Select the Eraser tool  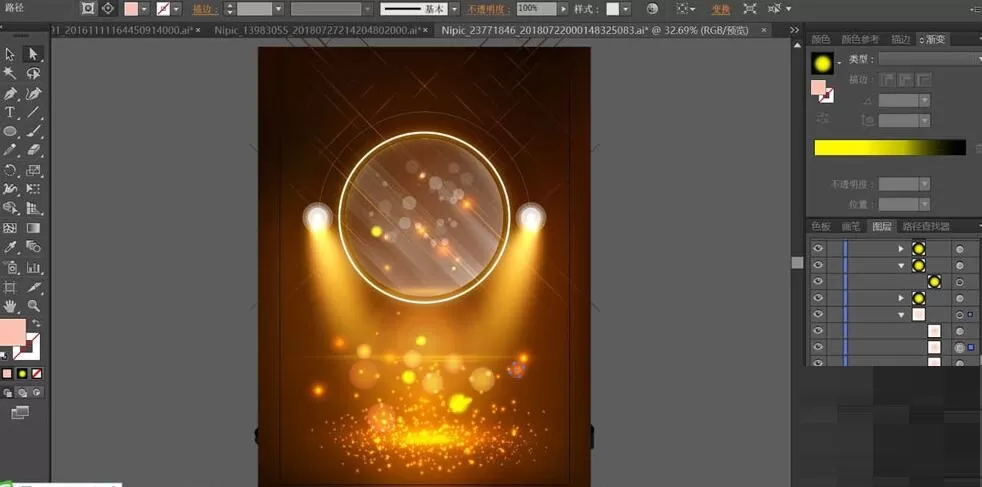tap(33, 150)
